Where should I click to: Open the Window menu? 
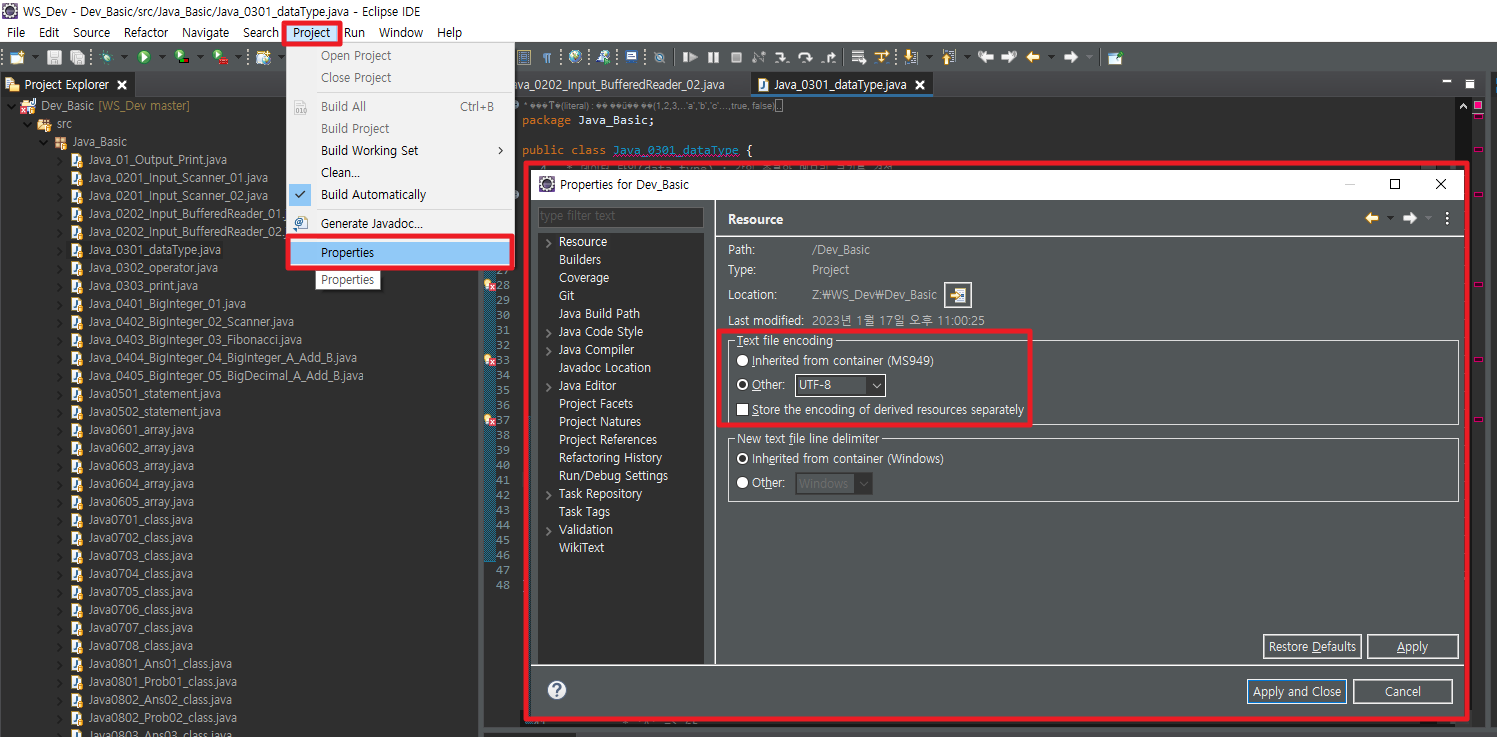click(x=401, y=32)
